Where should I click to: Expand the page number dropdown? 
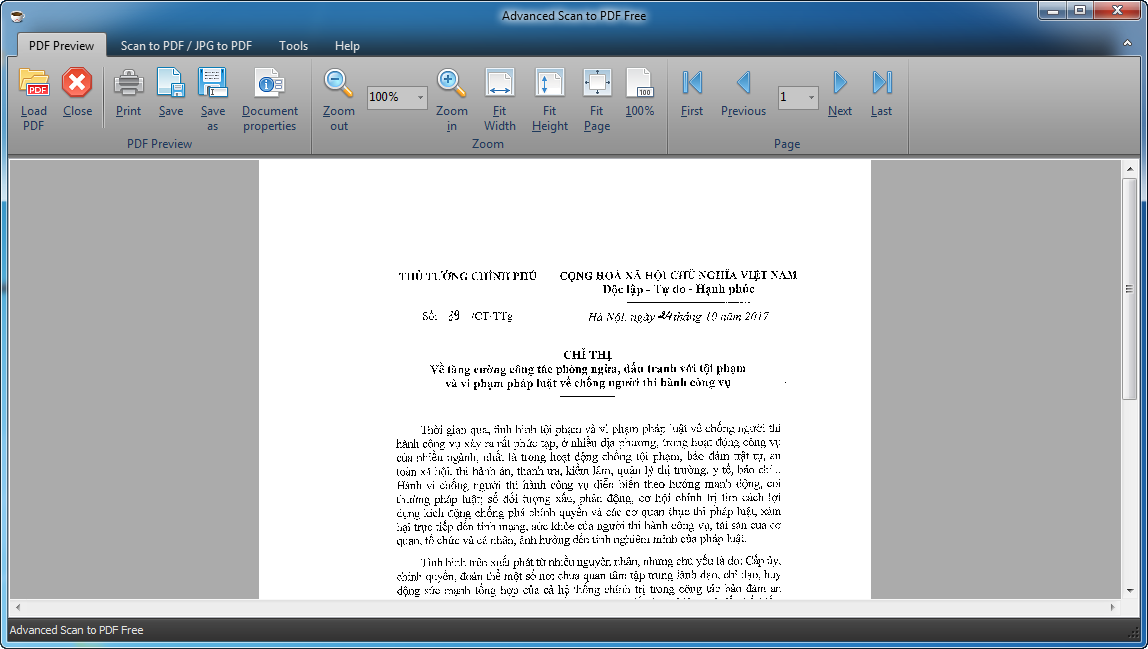tap(810, 97)
